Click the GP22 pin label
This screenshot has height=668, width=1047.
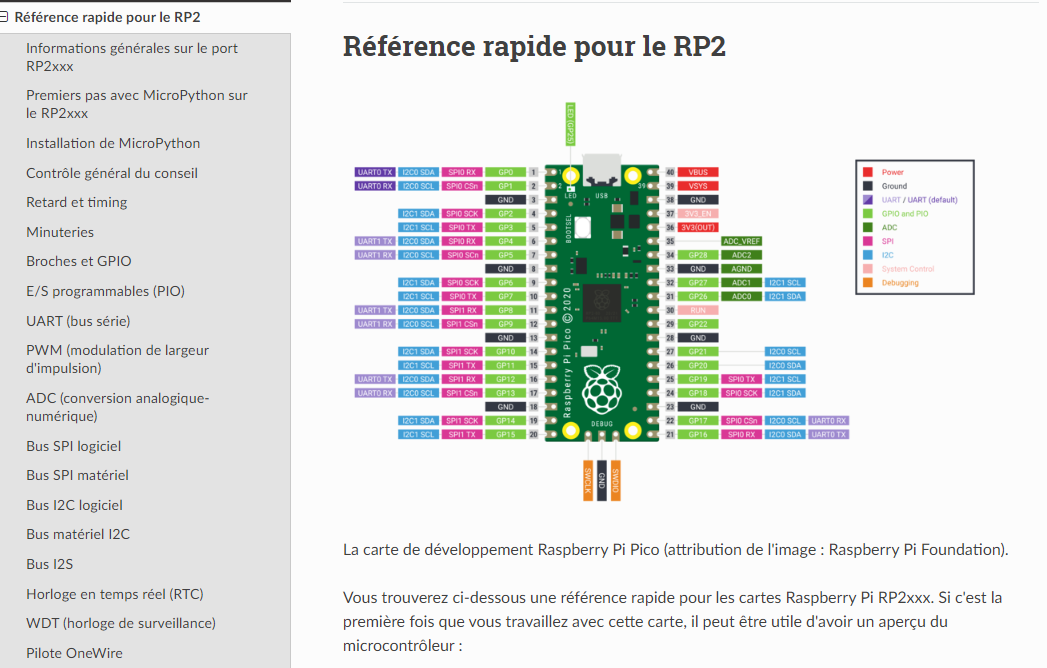(x=698, y=324)
